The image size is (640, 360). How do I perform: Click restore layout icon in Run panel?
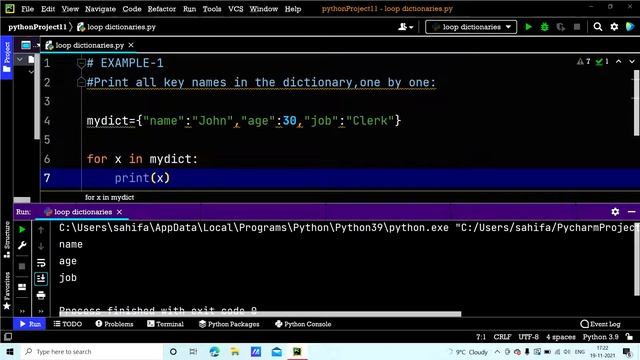(x=22, y=287)
